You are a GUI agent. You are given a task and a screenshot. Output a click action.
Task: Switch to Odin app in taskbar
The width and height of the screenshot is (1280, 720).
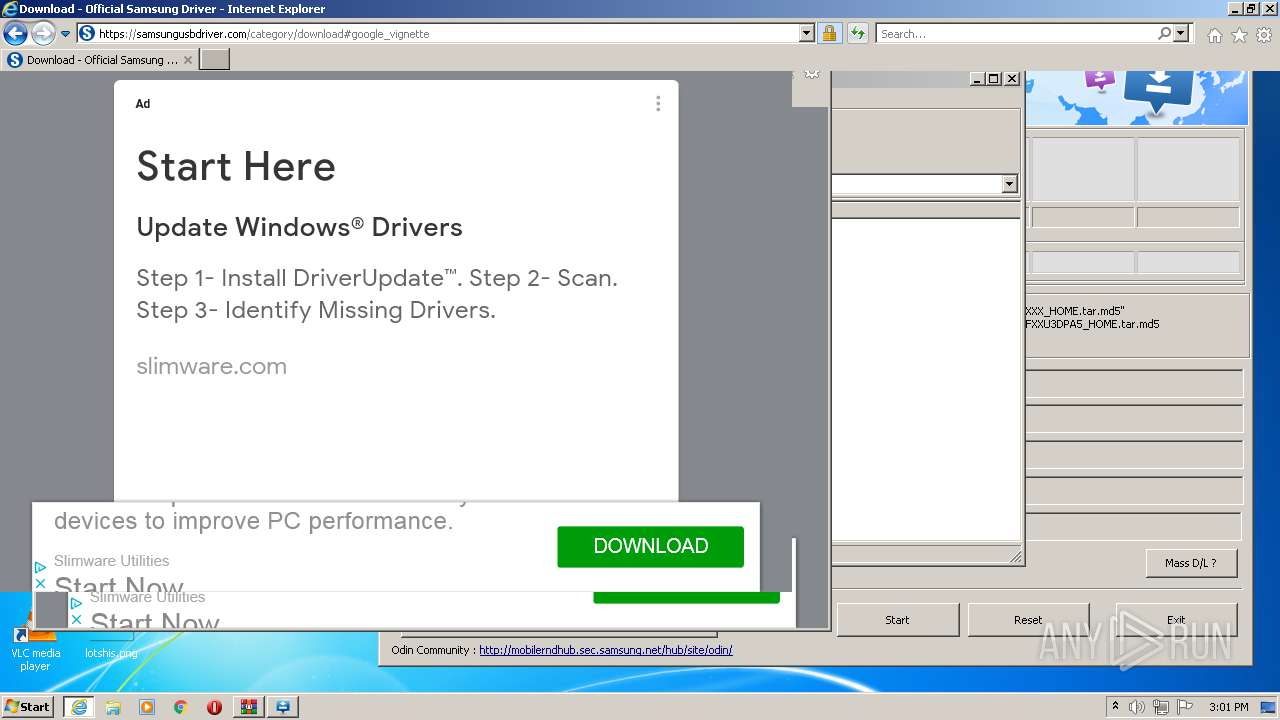point(283,707)
